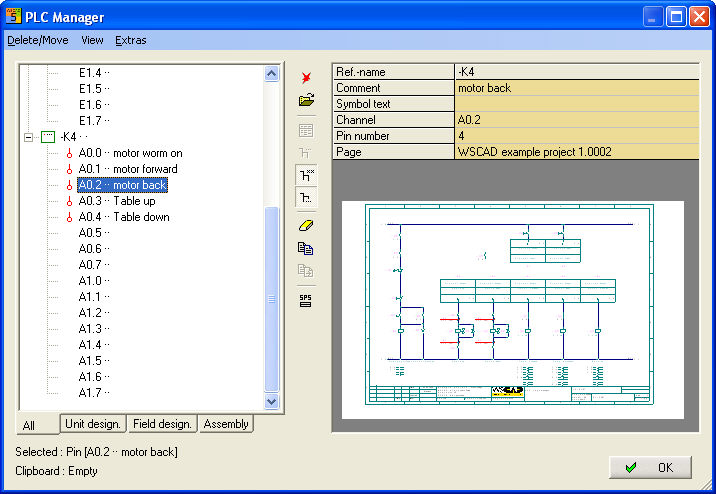This screenshot has height=494, width=716.
Task: Click the Comment value motor back
Action: point(577,88)
